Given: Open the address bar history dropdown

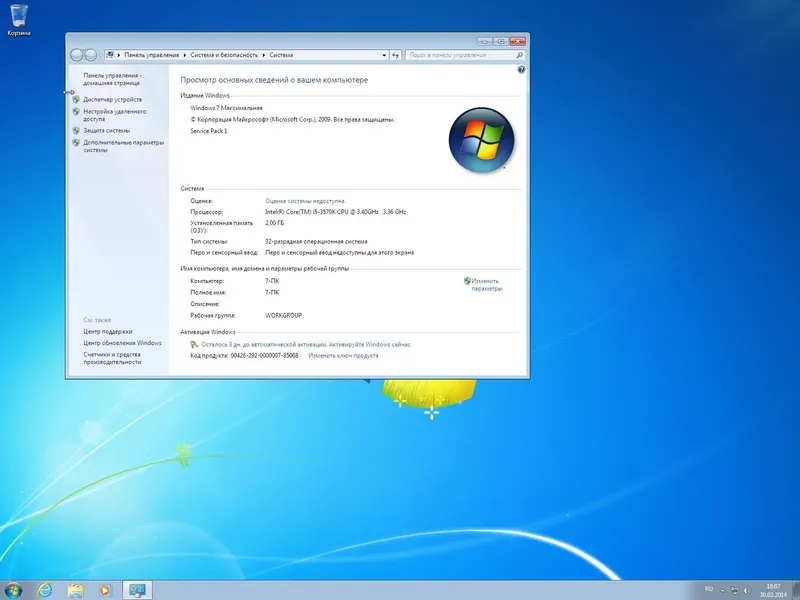Looking at the screenshot, I should click(x=383, y=55).
